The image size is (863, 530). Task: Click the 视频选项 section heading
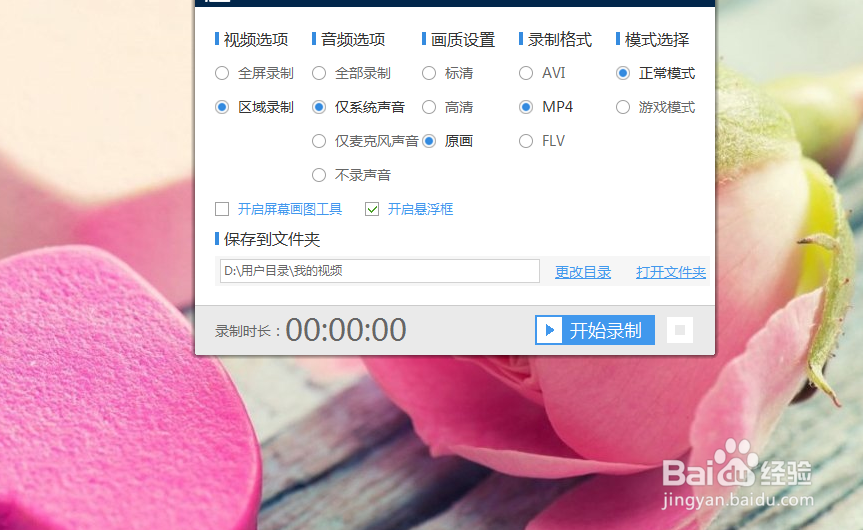click(256, 40)
